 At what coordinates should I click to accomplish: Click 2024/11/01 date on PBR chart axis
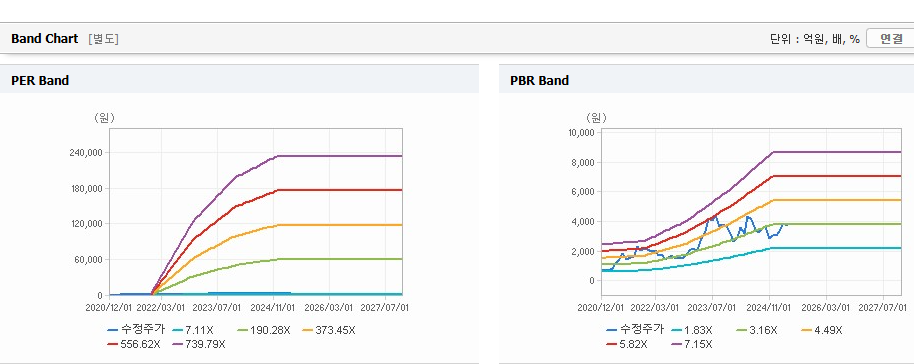tap(769, 307)
